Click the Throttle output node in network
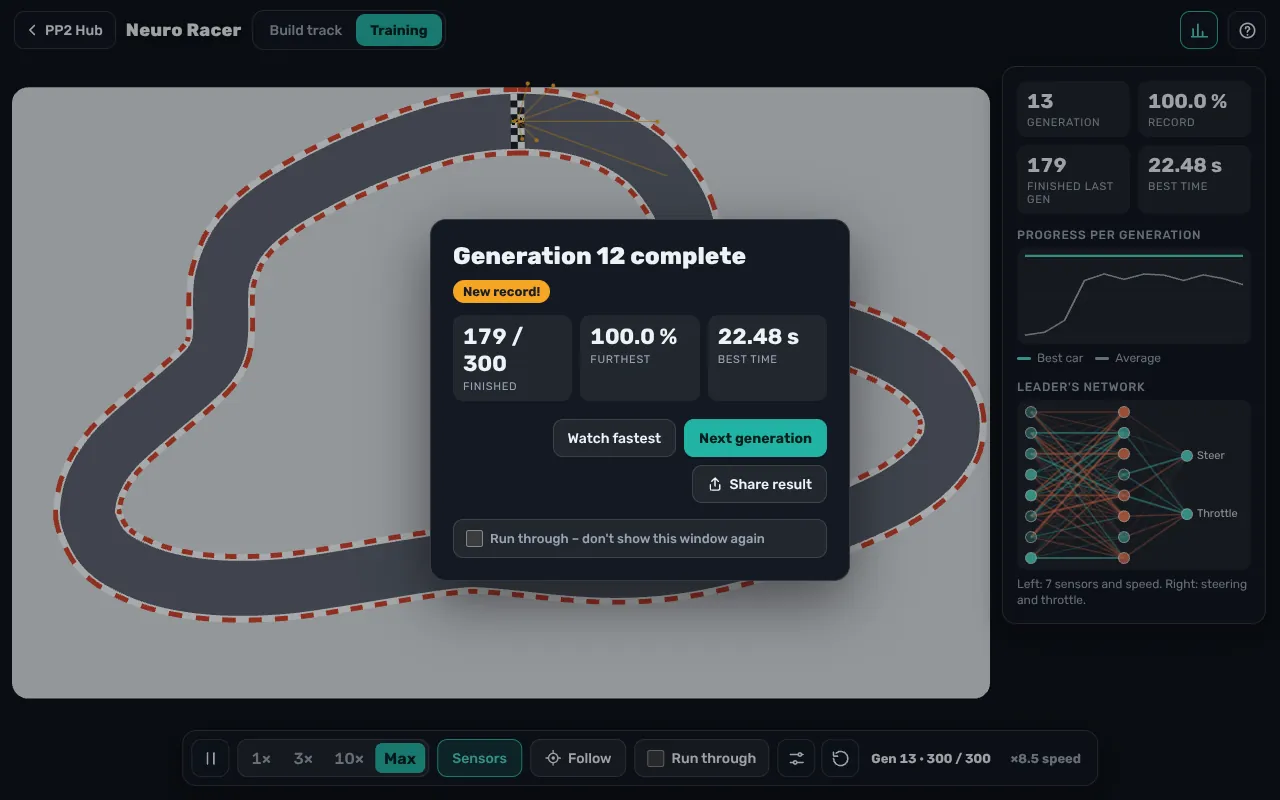The image size is (1280, 800). pyautogui.click(x=1187, y=513)
